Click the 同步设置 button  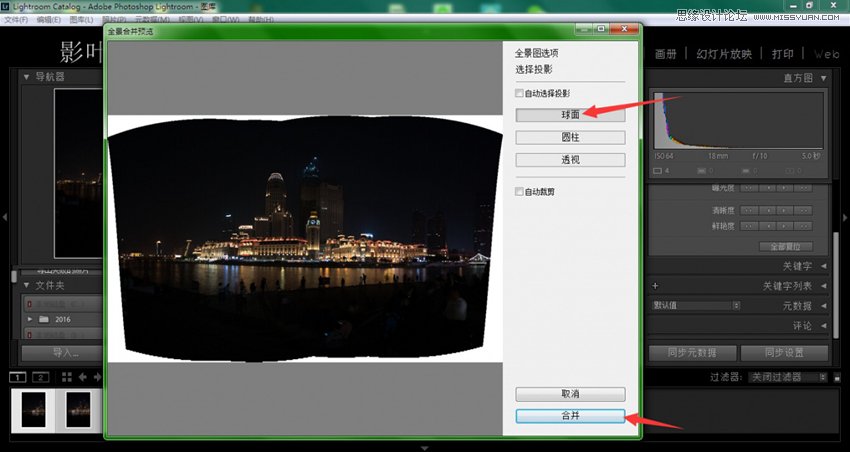point(784,353)
